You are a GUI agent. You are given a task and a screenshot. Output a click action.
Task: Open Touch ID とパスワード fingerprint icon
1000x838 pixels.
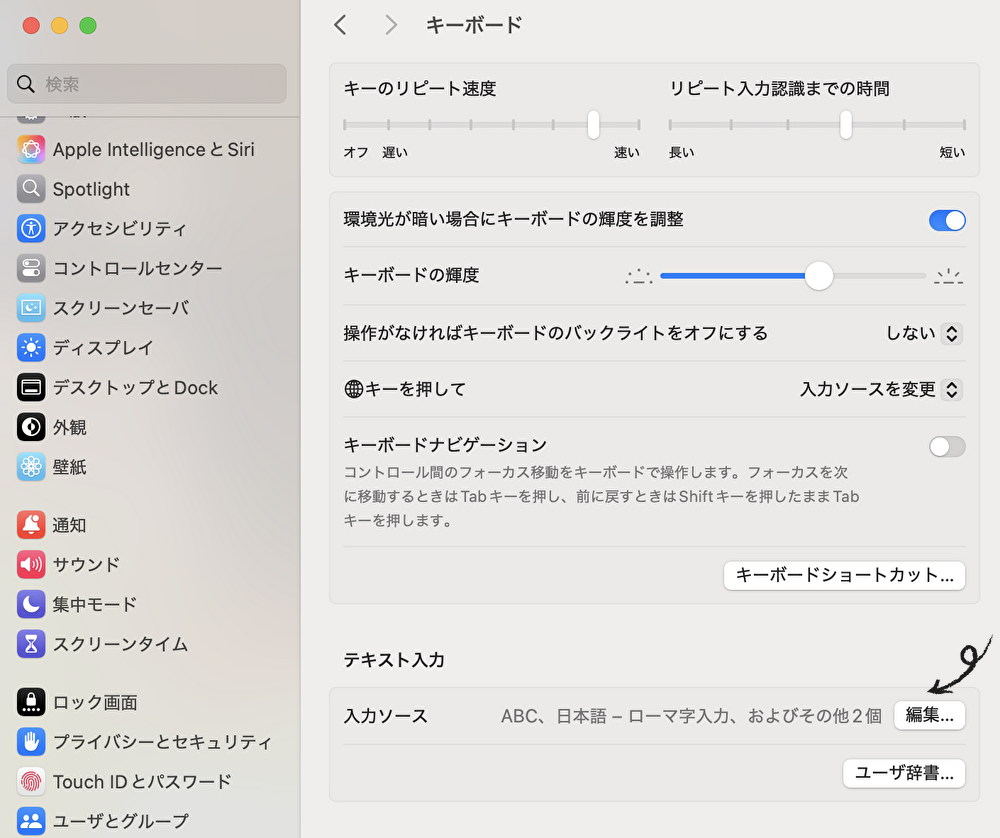(31, 781)
